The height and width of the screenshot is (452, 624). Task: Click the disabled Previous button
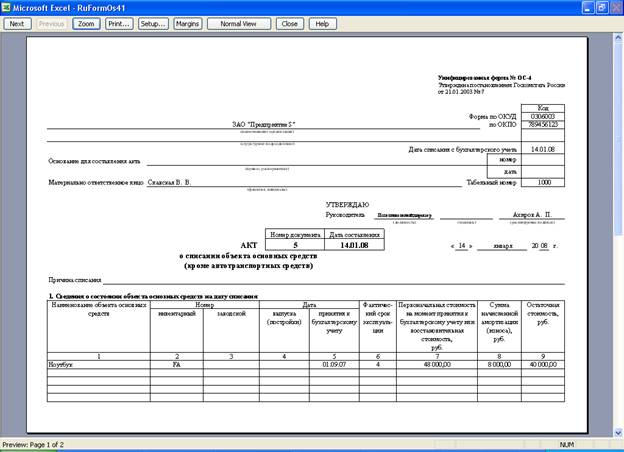(51, 24)
